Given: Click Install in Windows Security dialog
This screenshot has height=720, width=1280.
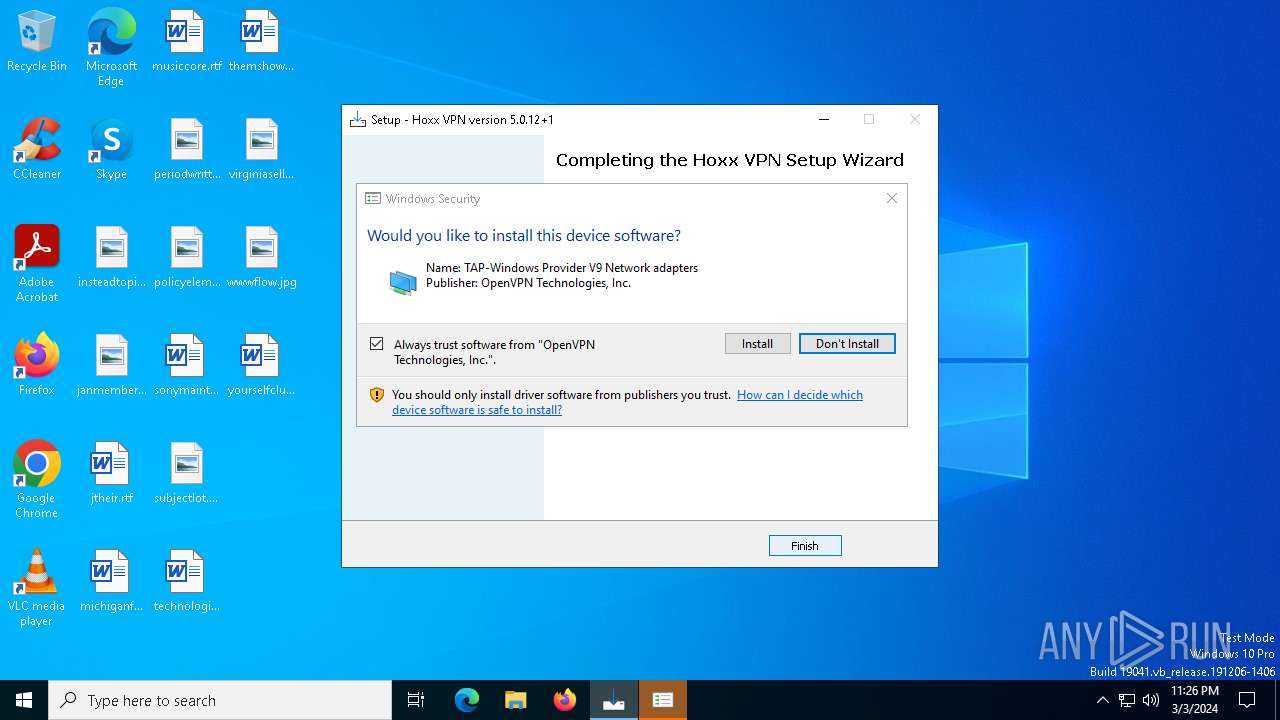Looking at the screenshot, I should click(757, 344).
